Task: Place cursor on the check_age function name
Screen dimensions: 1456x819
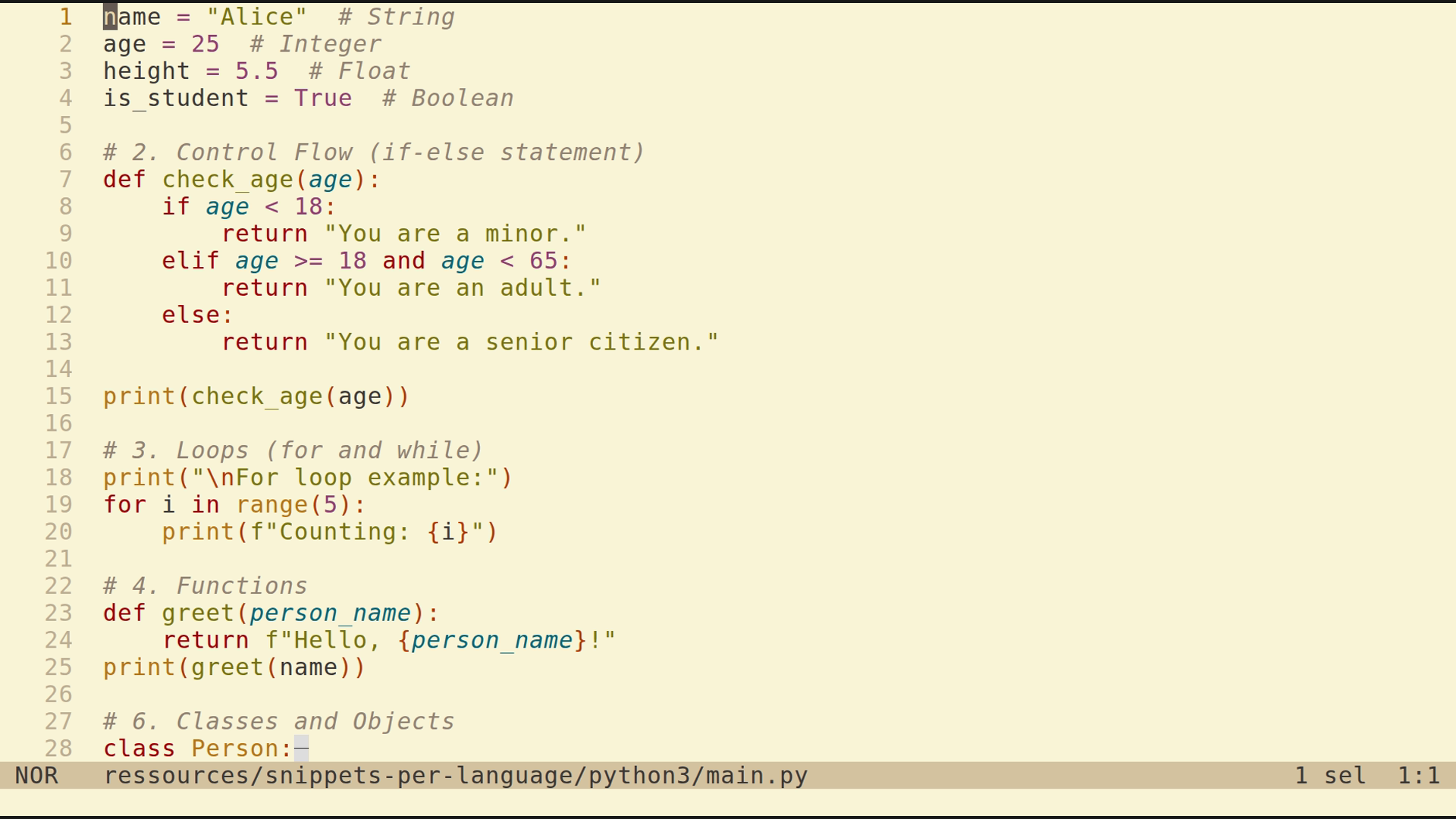Action: pyautogui.click(x=227, y=179)
